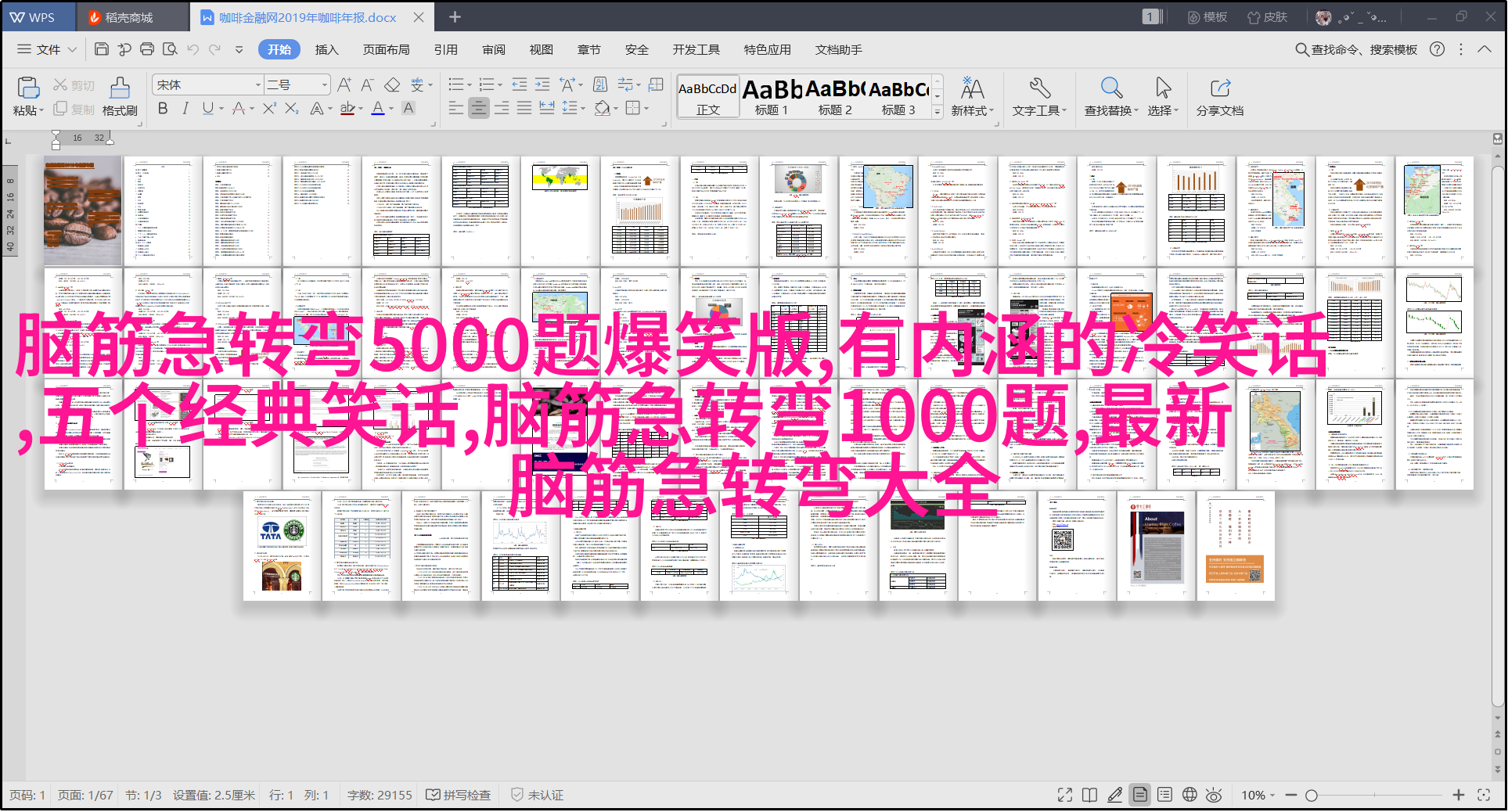Toggle center text alignment
The width and height of the screenshot is (1508, 812).
[x=479, y=108]
